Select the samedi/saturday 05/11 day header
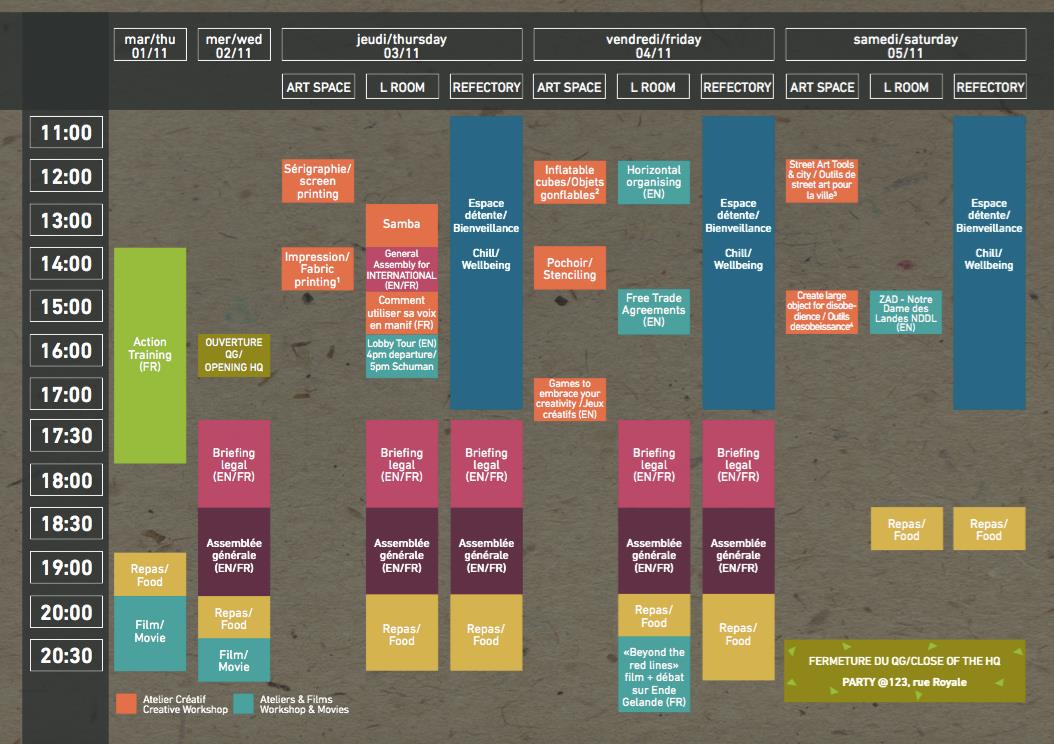This screenshot has height=744, width=1054. (905, 46)
